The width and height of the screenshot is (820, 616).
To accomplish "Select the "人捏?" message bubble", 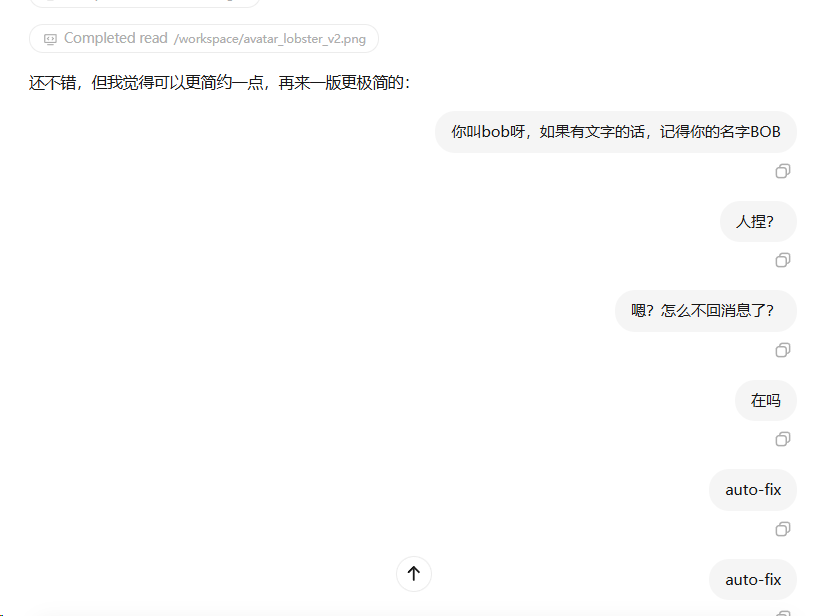I will pos(758,222).
